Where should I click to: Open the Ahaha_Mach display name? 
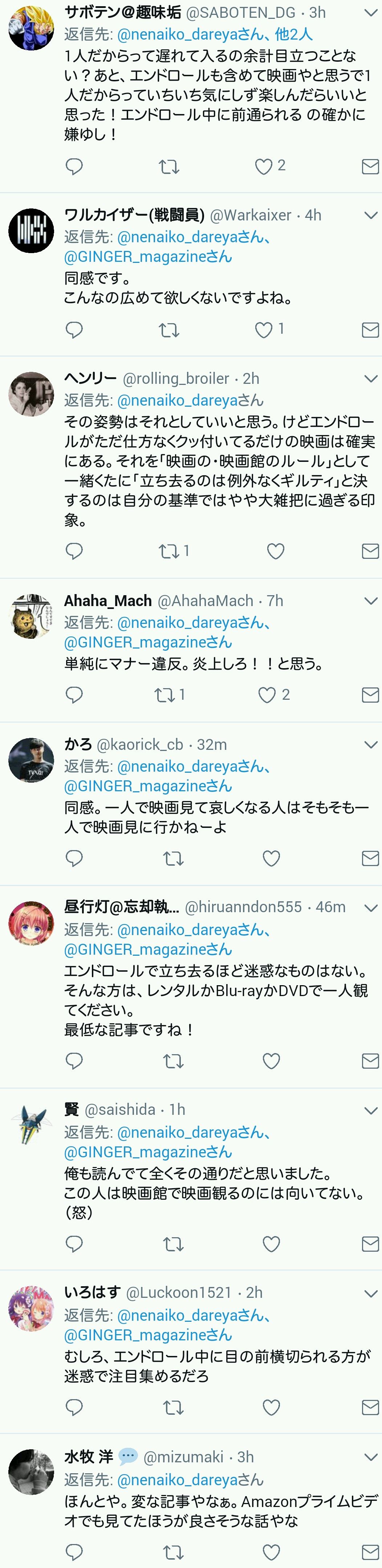tap(108, 601)
